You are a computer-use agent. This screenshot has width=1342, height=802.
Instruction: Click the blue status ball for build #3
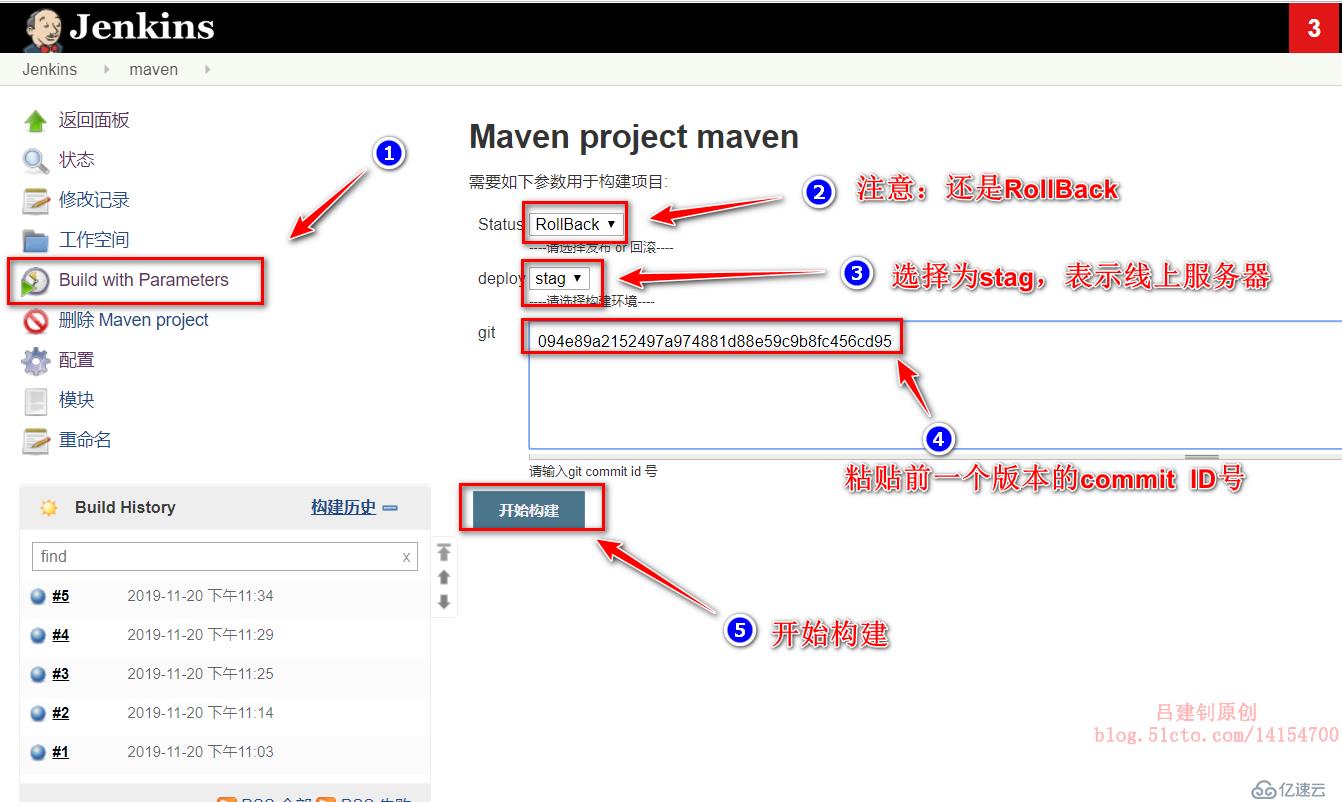coord(38,674)
